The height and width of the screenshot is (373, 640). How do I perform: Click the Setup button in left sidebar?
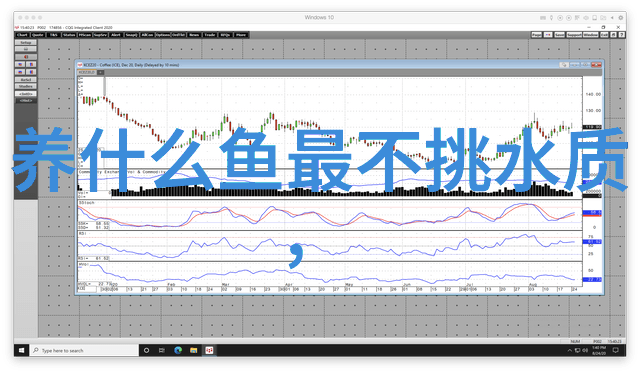26,42
